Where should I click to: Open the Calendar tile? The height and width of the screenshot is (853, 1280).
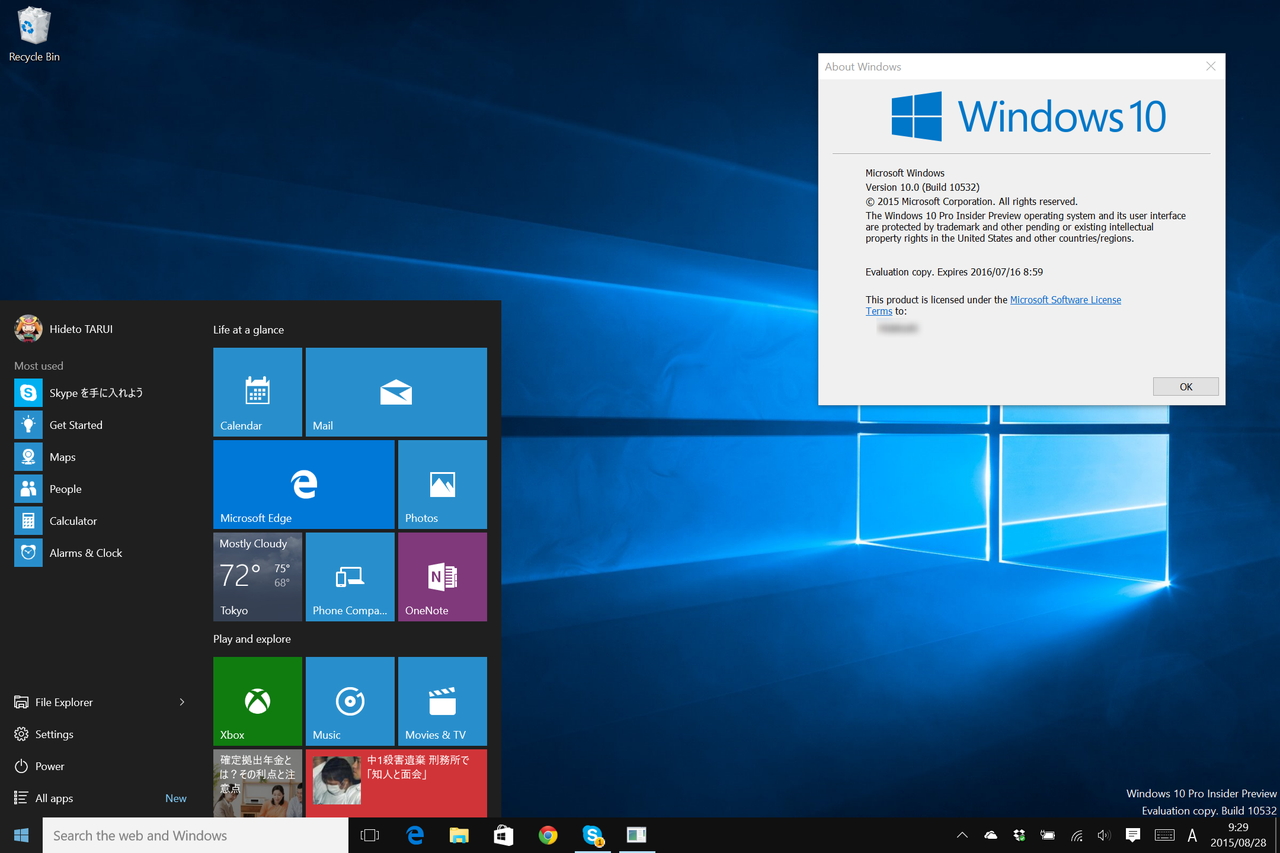click(257, 391)
